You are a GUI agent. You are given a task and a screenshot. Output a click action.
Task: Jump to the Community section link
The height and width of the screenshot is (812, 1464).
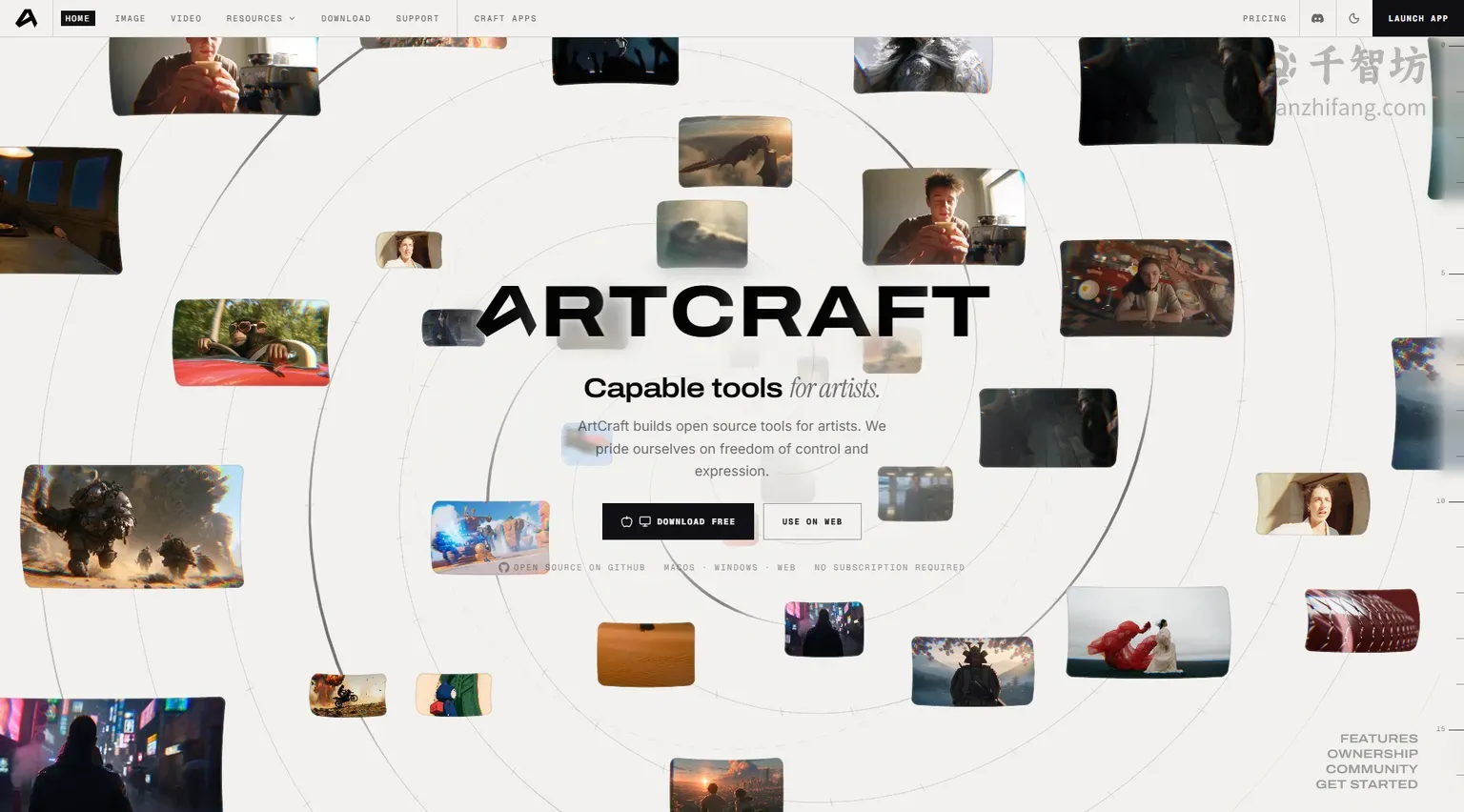pyautogui.click(x=1372, y=769)
